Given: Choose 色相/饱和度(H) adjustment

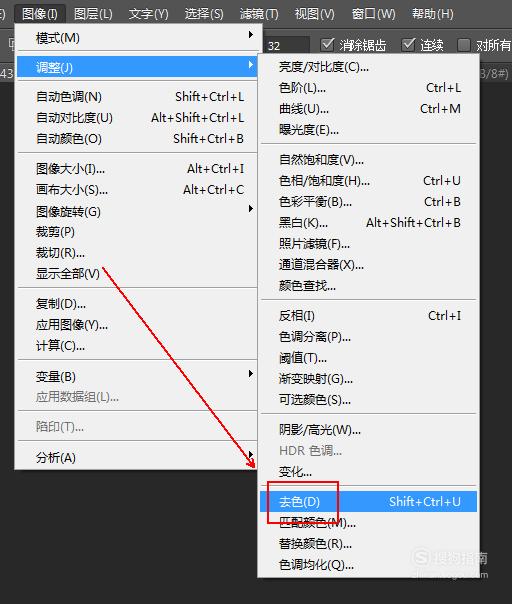Looking at the screenshot, I should coord(368,181).
